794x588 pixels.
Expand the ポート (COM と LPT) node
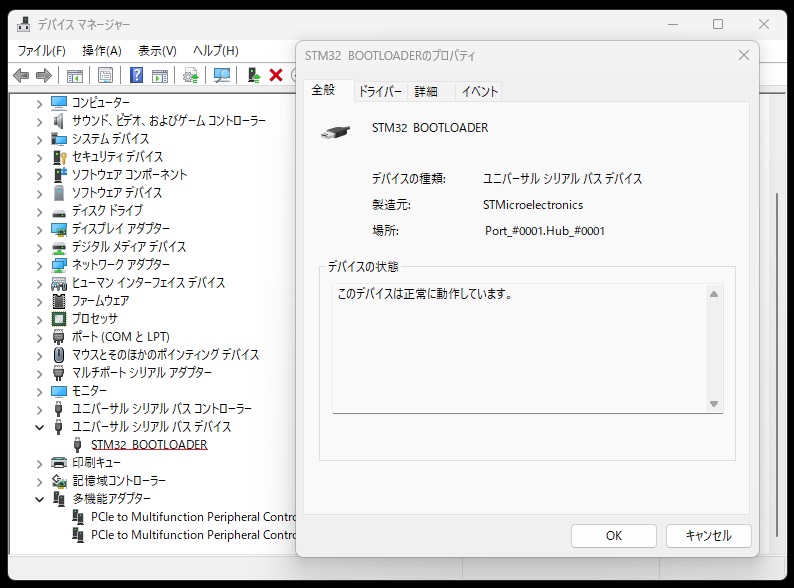click(x=39, y=338)
